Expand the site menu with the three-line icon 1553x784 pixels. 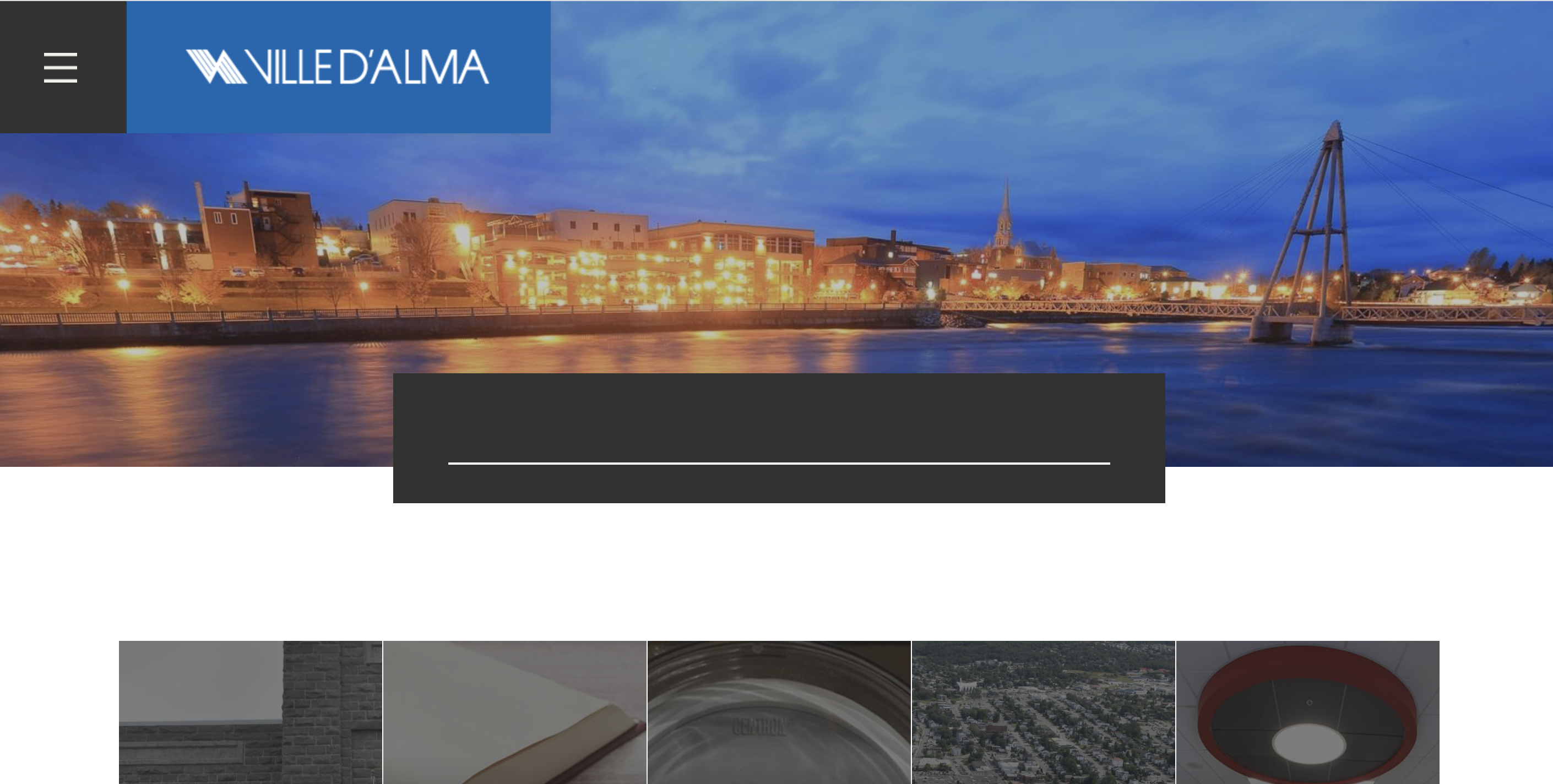60,67
